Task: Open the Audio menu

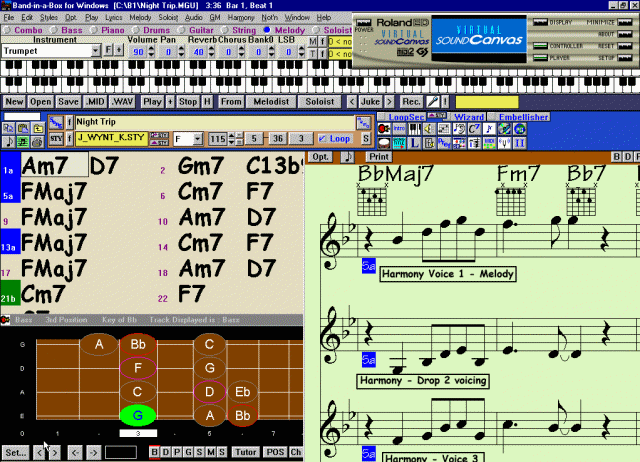Action: pos(193,18)
